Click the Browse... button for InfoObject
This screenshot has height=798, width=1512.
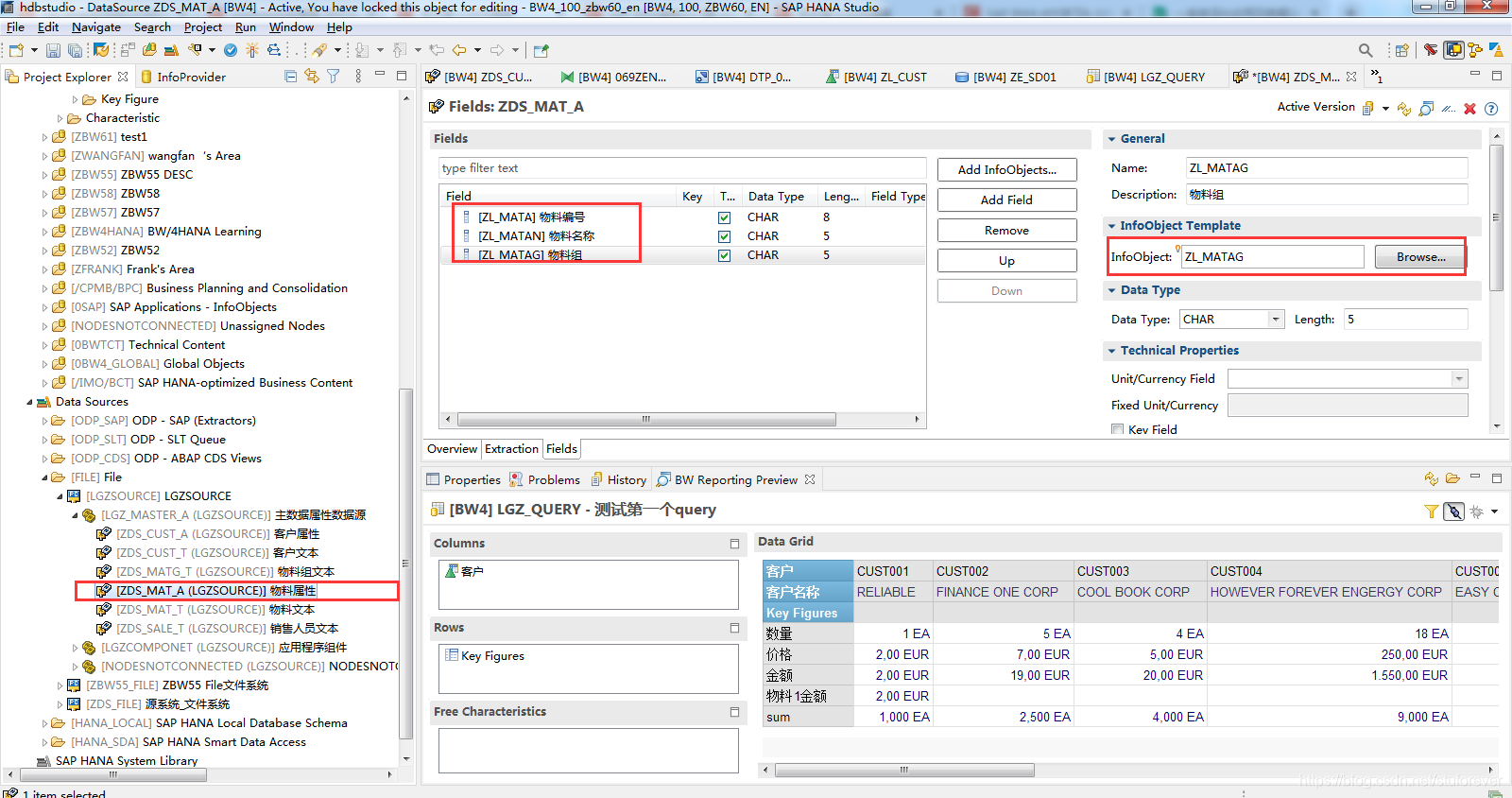1420,257
